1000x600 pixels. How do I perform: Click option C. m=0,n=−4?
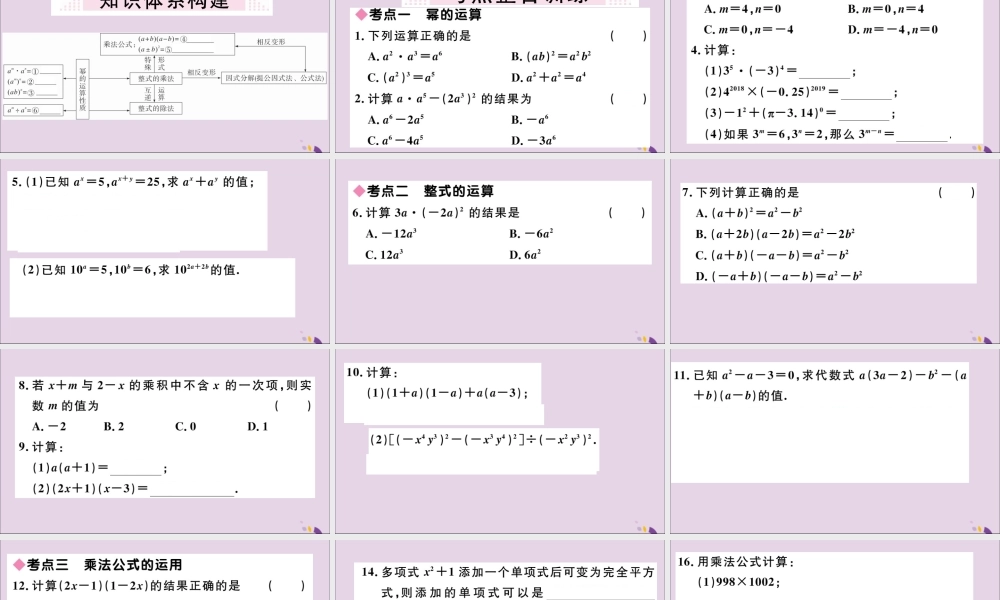pyautogui.click(x=749, y=29)
